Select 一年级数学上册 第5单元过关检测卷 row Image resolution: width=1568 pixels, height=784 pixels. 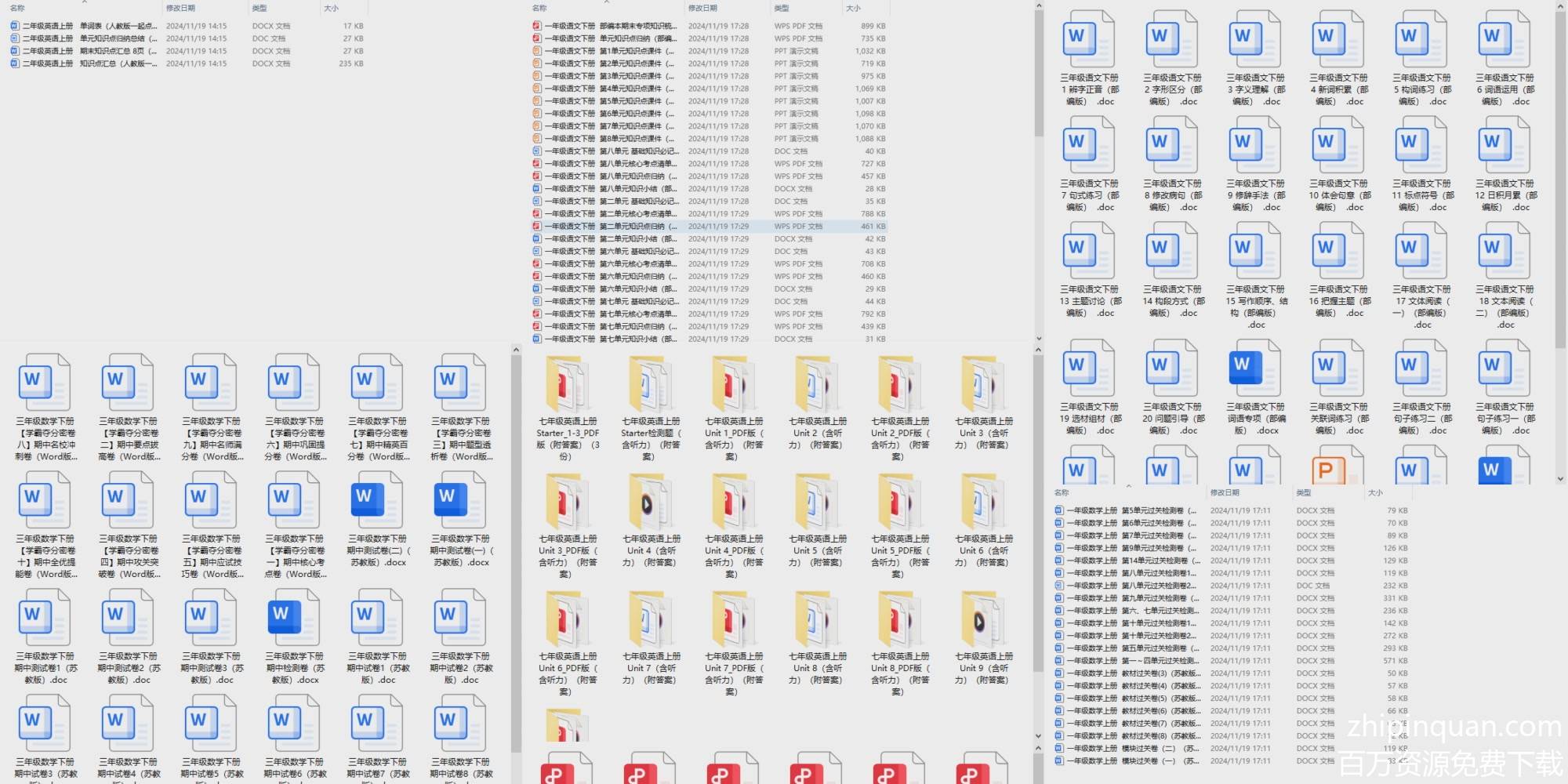pos(1232,510)
